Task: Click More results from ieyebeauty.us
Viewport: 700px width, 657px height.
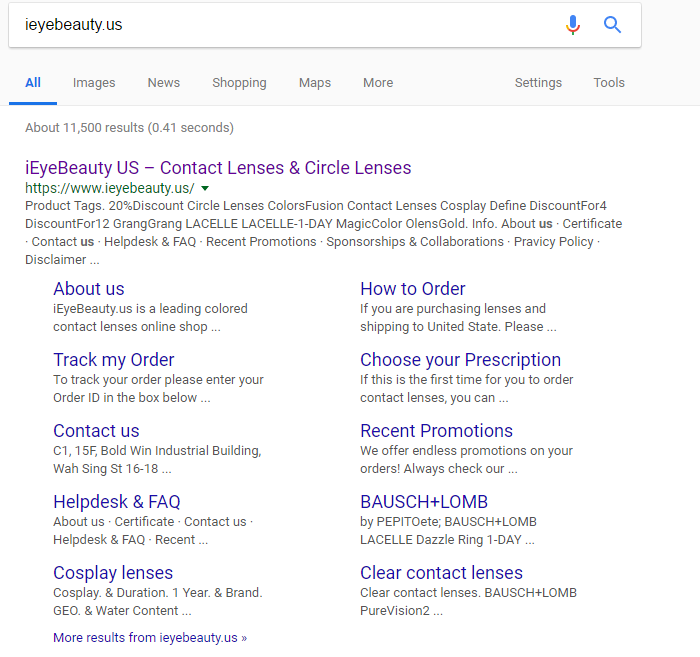Action: coord(150,637)
